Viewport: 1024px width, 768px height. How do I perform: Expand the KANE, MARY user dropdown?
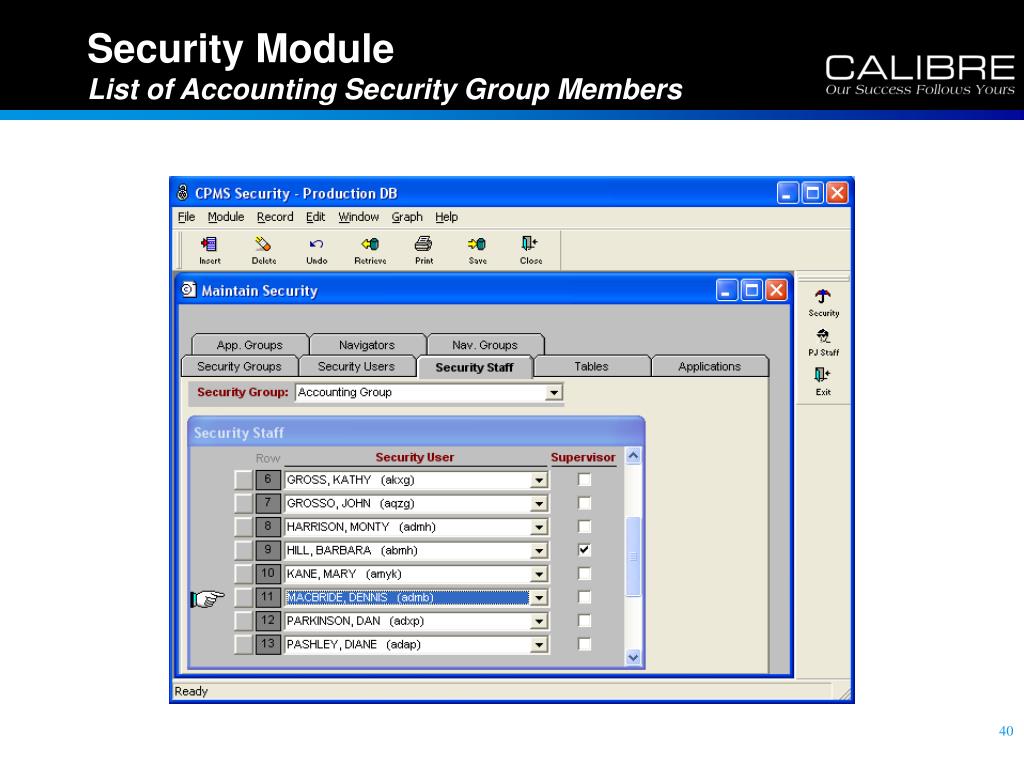[539, 575]
